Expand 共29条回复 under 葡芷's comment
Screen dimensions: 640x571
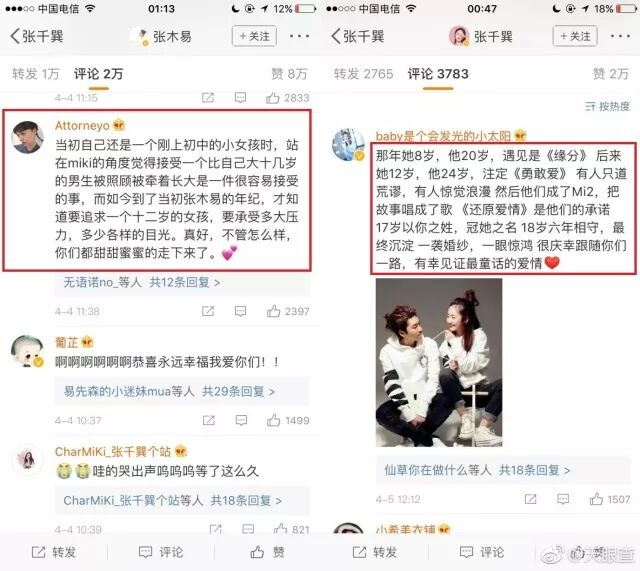(x=238, y=391)
